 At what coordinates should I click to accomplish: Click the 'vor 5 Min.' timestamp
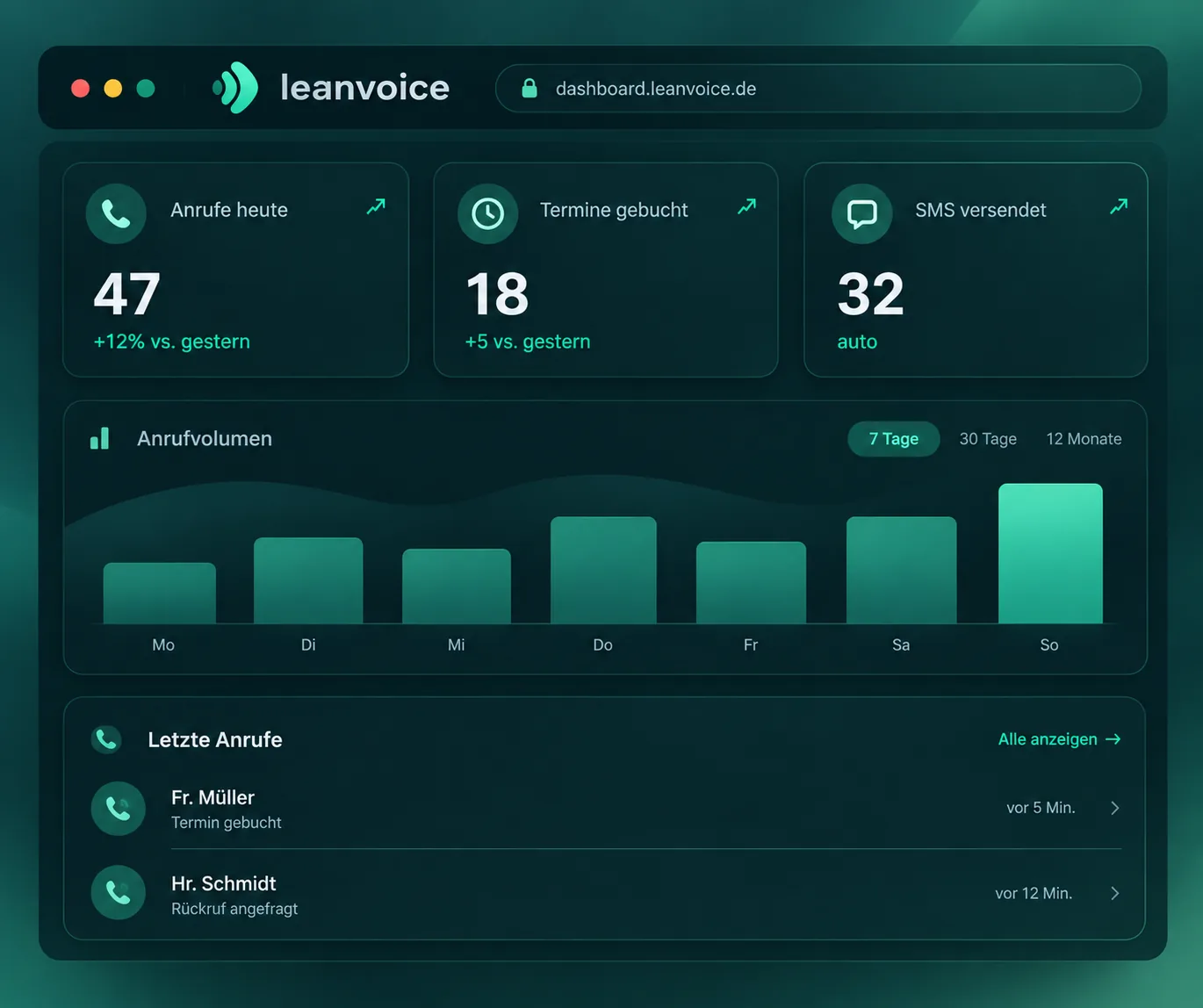pos(1041,808)
